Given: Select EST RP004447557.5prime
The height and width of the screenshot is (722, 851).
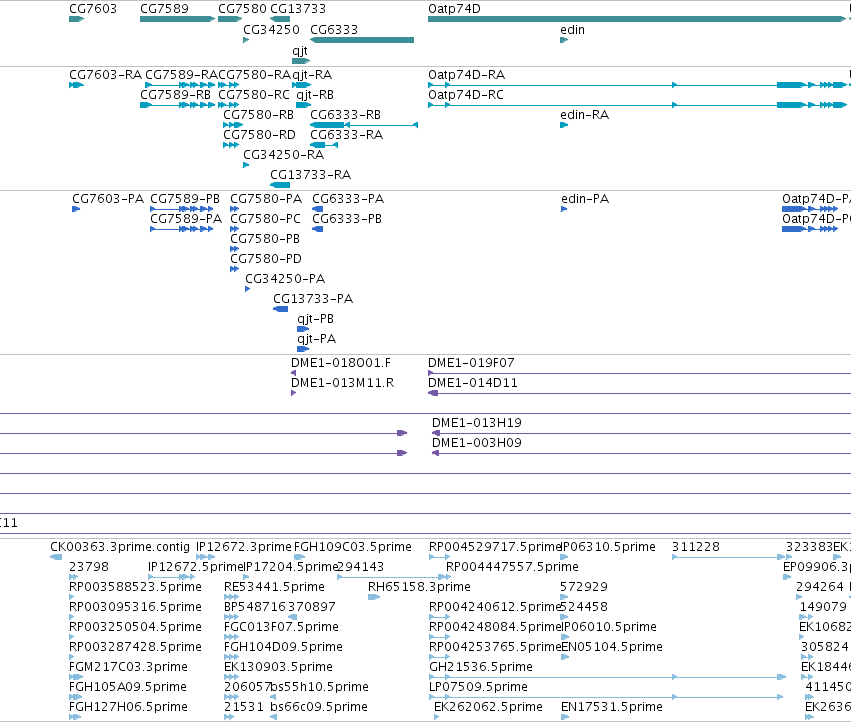Looking at the screenshot, I should click(512, 567).
